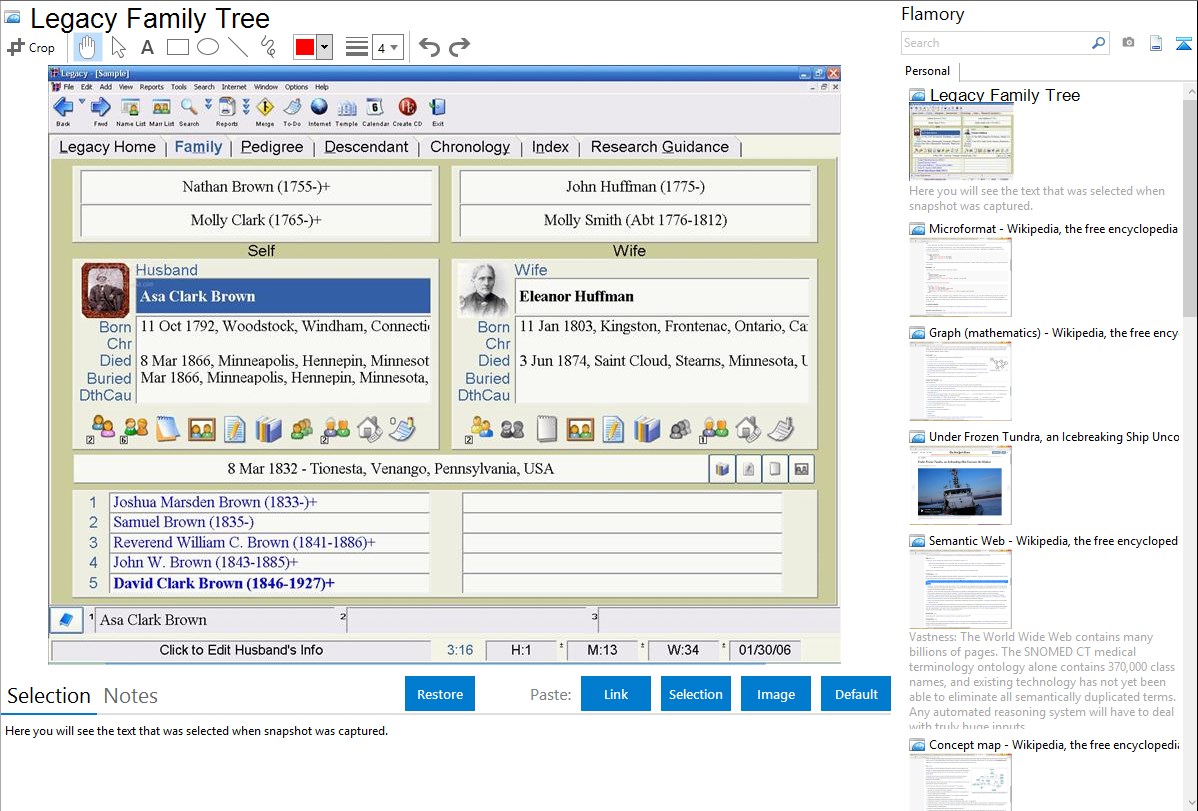Click the Nathan Brown (1755-)+ parent box
1198x811 pixels.
click(x=256, y=187)
